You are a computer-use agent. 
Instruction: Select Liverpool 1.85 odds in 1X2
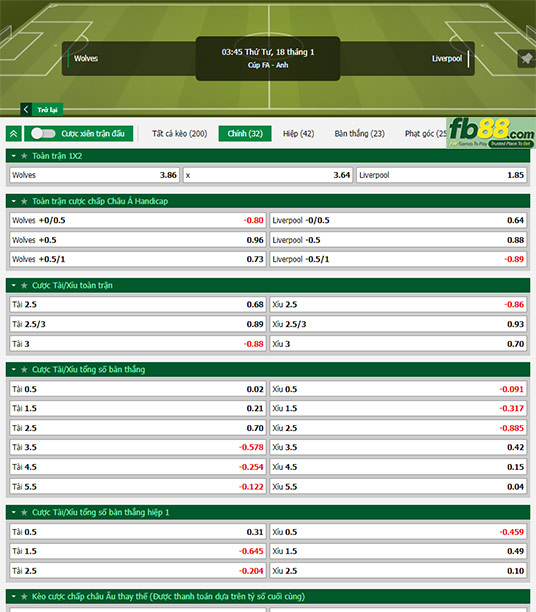tap(442, 175)
